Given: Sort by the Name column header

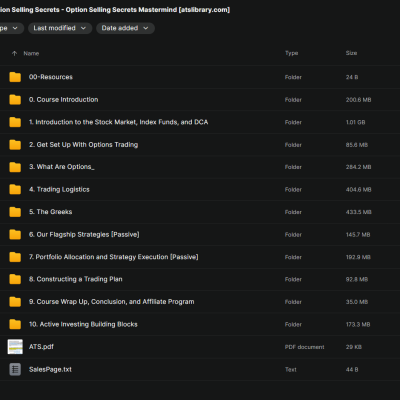Looking at the screenshot, I should pyautogui.click(x=31, y=53).
